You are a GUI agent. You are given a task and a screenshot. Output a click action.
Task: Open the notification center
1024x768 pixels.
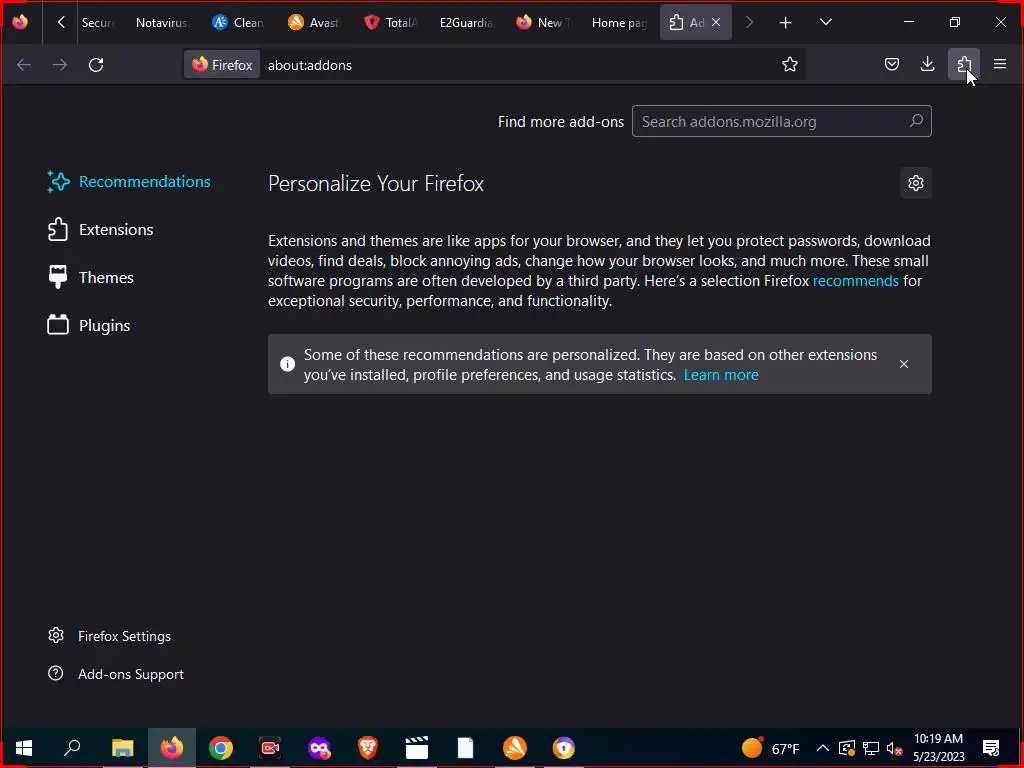991,748
